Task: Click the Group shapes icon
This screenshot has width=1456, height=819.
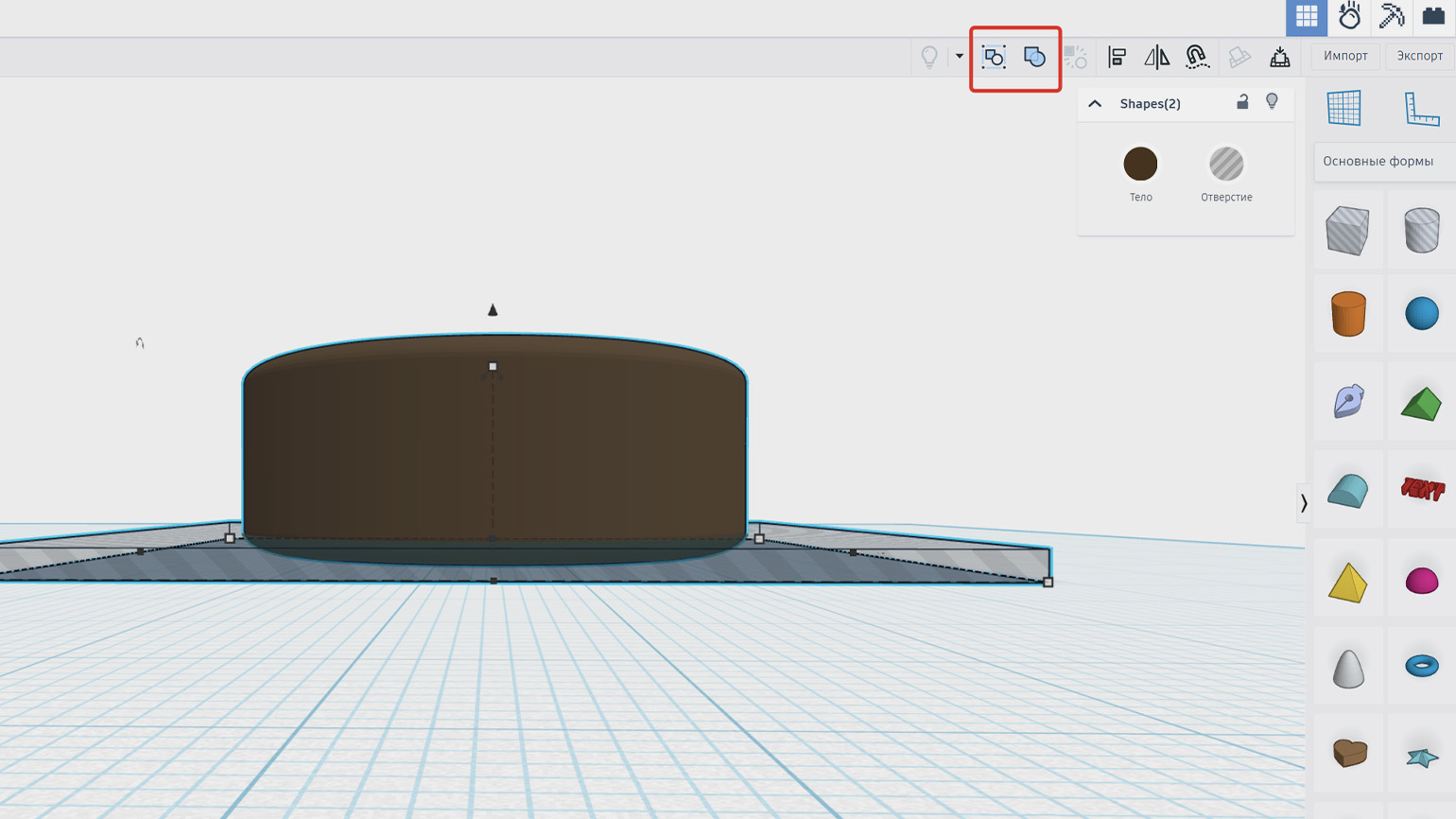Action: point(993,58)
